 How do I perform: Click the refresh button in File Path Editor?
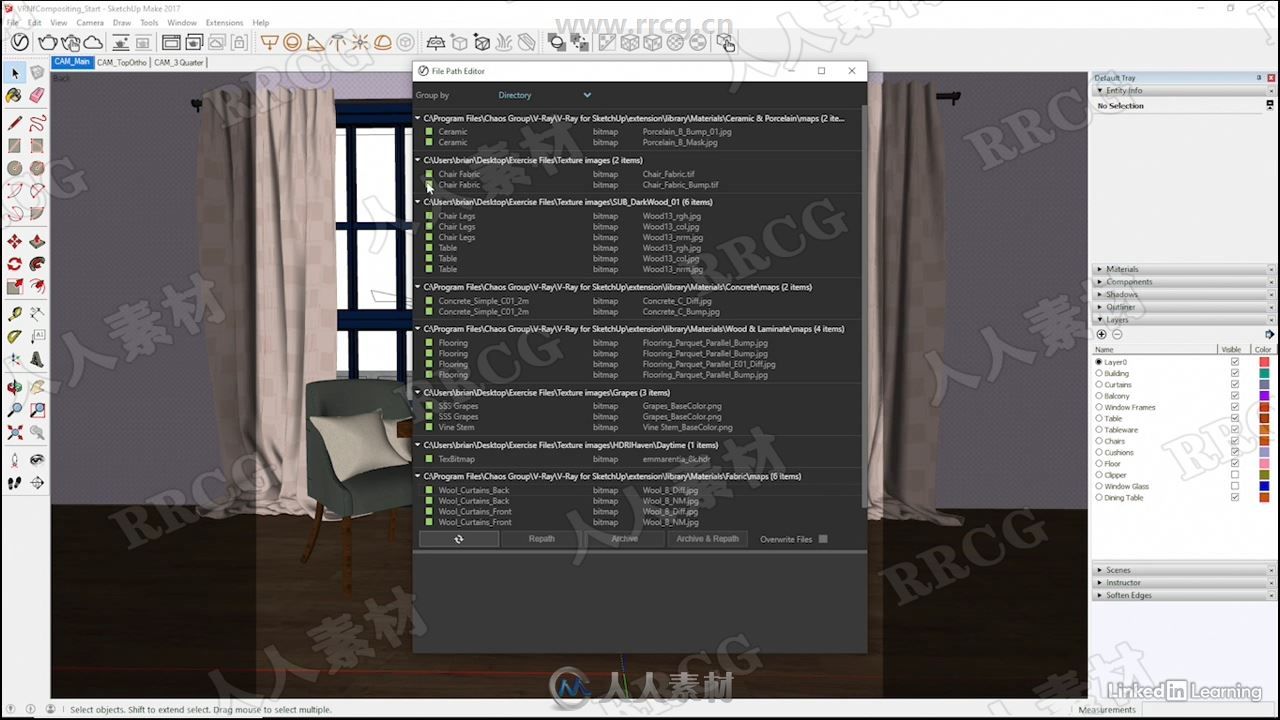(x=459, y=539)
